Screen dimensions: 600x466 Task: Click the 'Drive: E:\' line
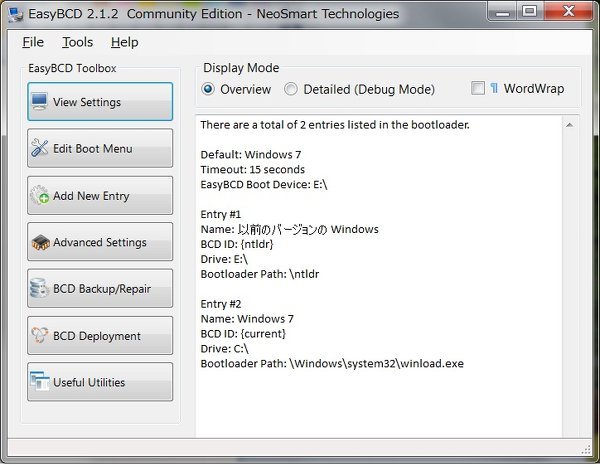(224, 259)
